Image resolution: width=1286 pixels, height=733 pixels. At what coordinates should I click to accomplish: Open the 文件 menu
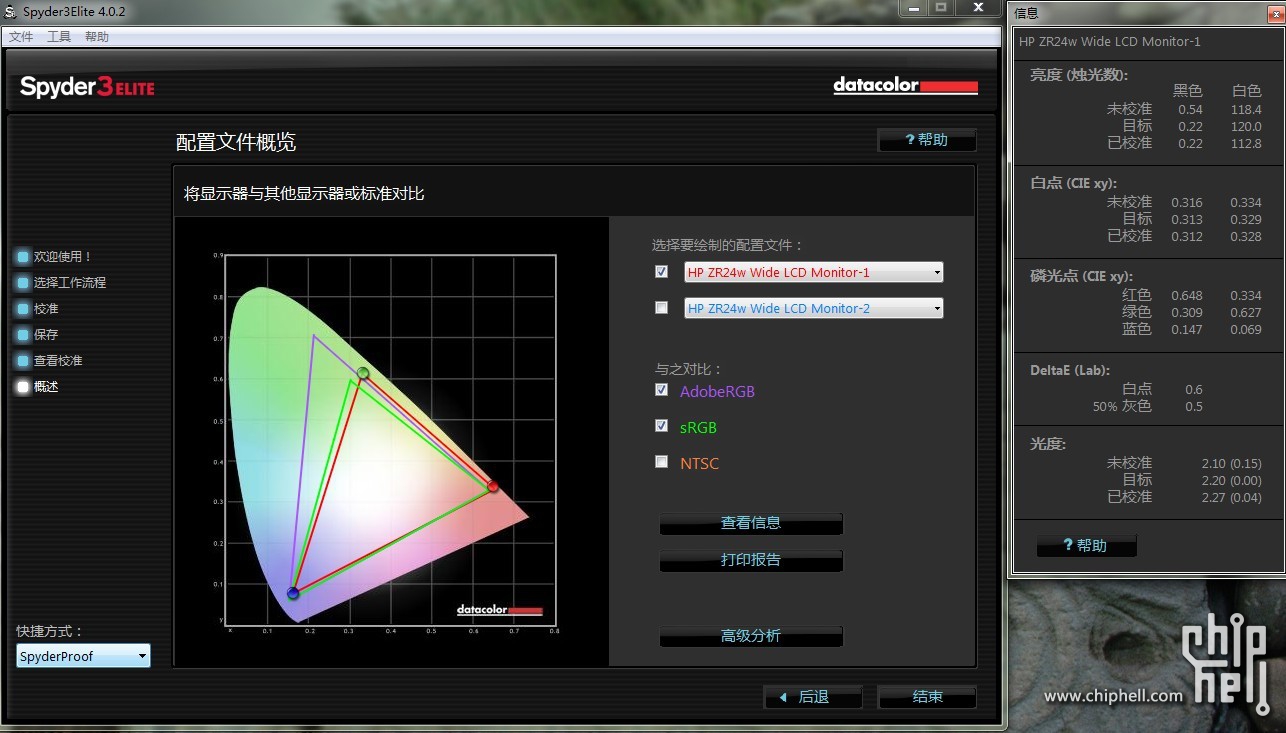pyautogui.click(x=21, y=37)
